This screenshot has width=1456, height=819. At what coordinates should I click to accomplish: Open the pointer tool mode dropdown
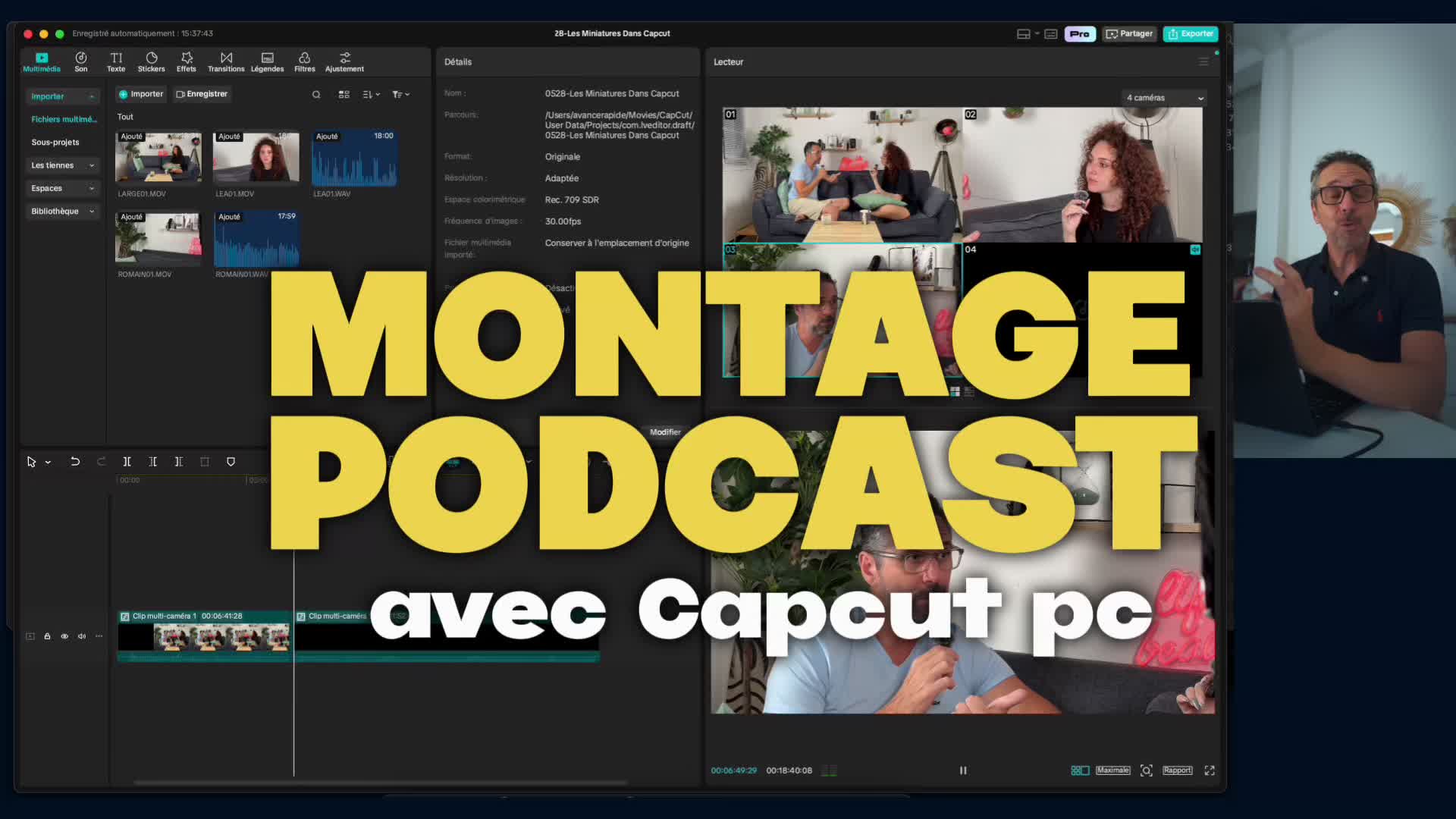pos(48,463)
